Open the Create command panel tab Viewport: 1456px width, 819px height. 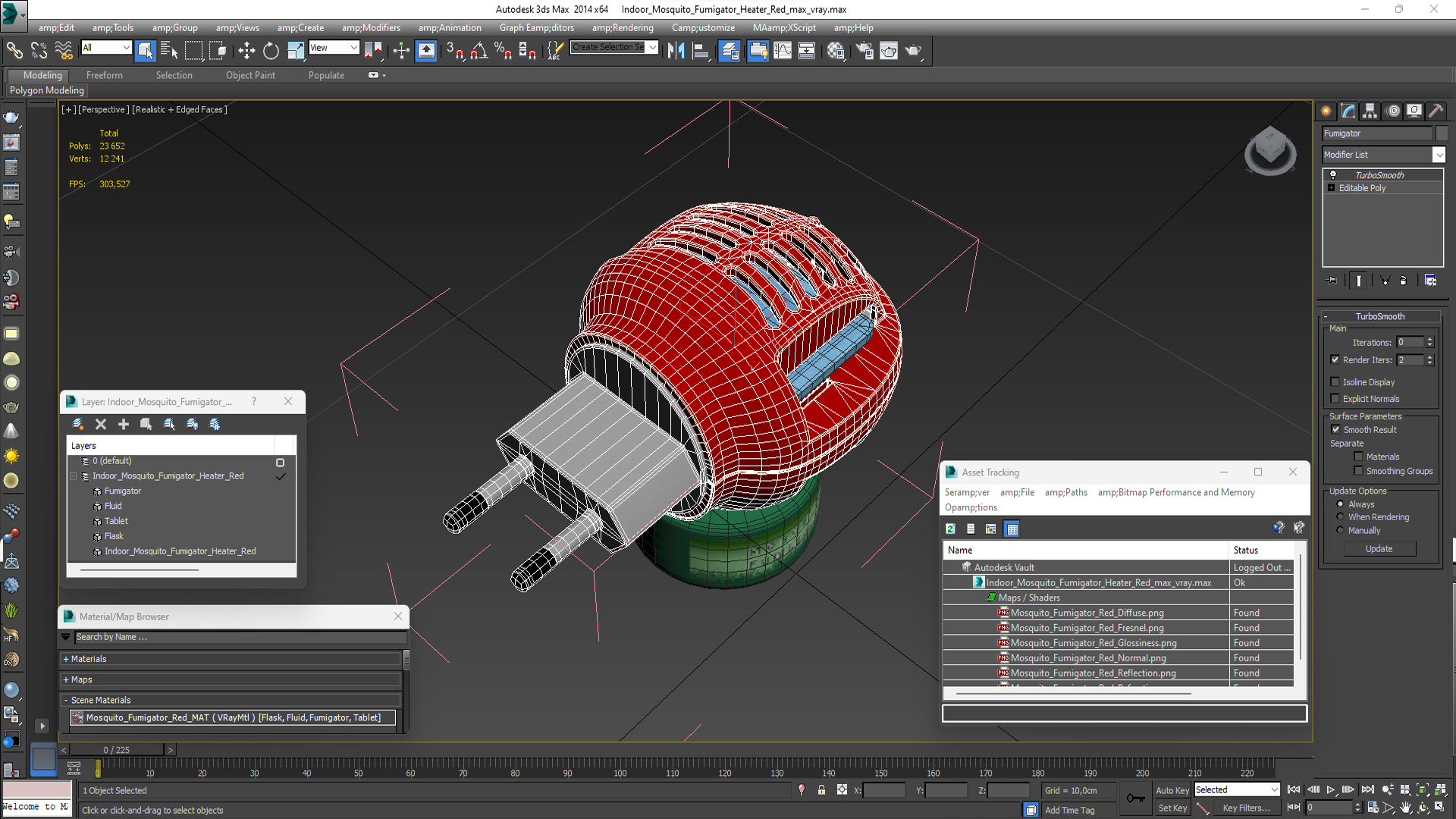click(x=1326, y=111)
